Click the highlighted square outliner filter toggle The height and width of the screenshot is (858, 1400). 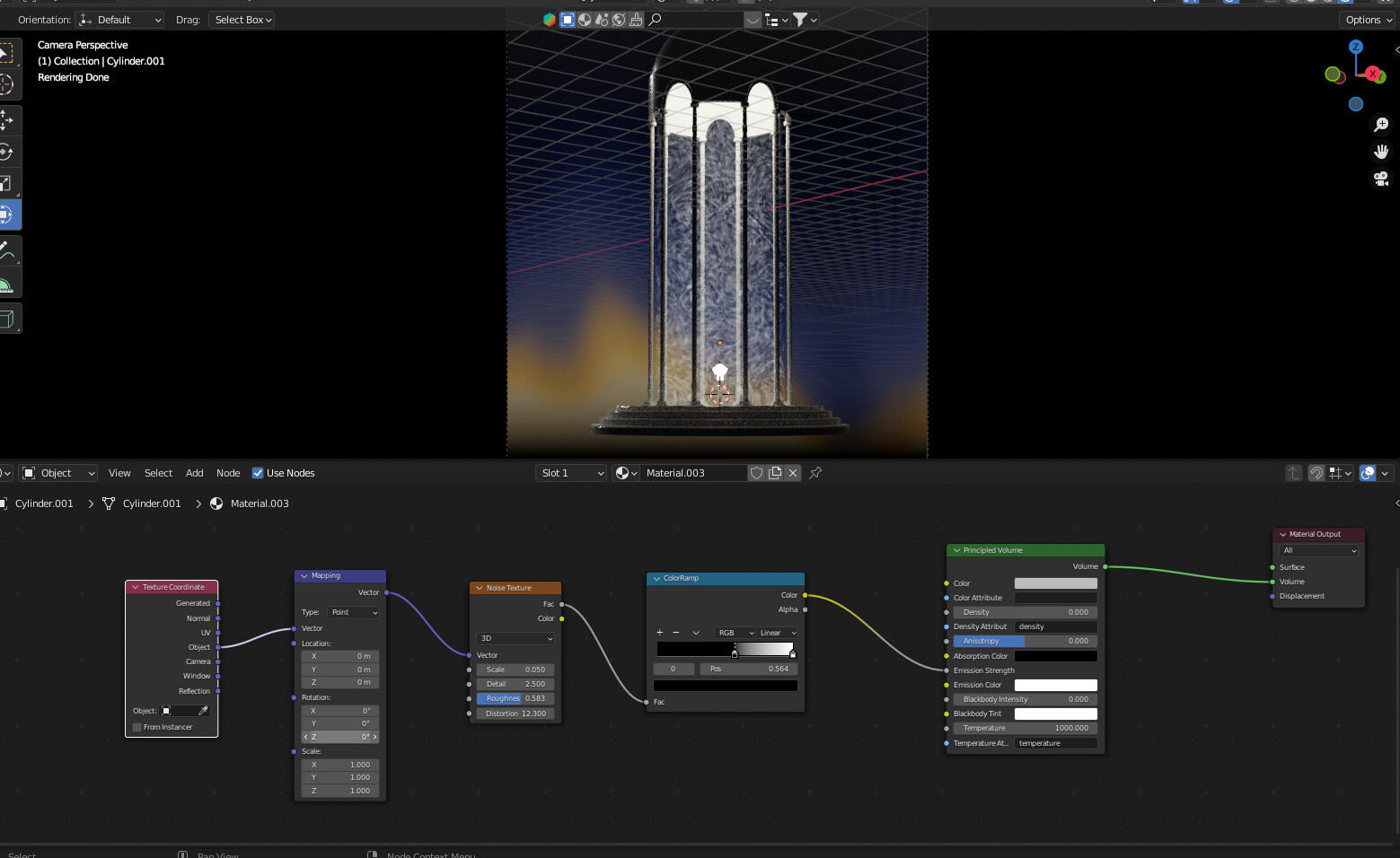(x=568, y=20)
